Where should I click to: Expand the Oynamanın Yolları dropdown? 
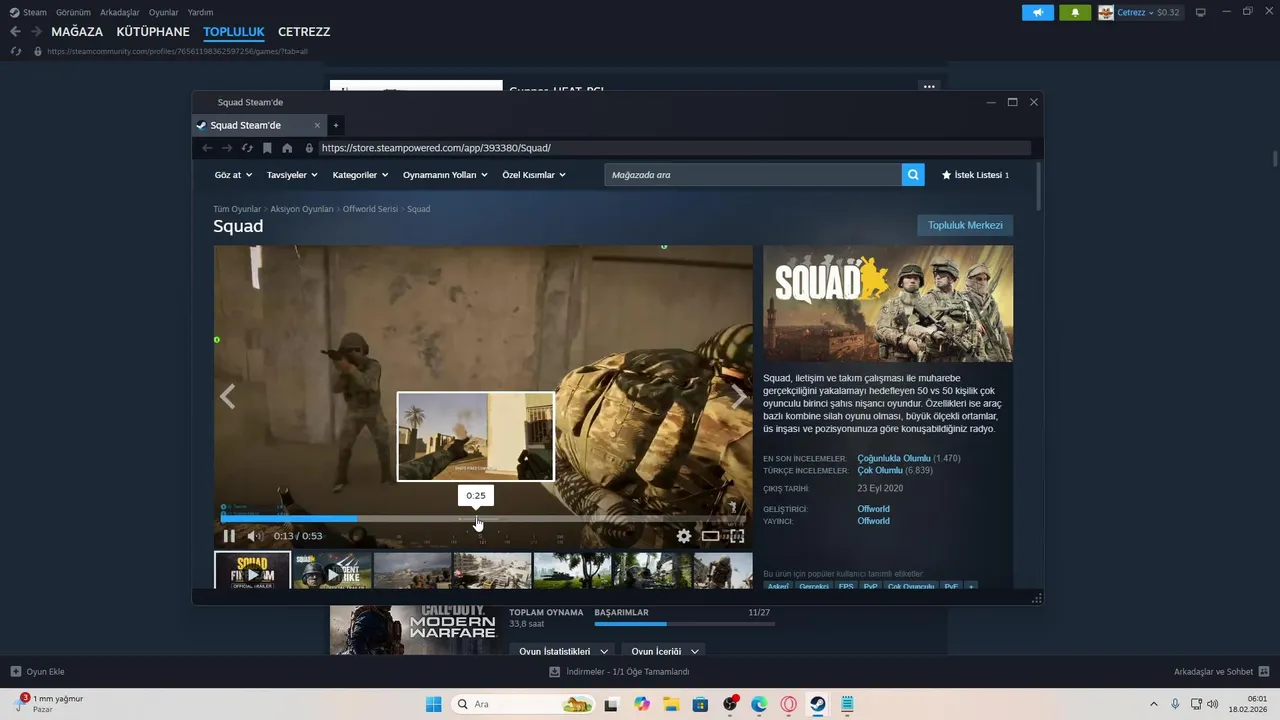coord(445,175)
